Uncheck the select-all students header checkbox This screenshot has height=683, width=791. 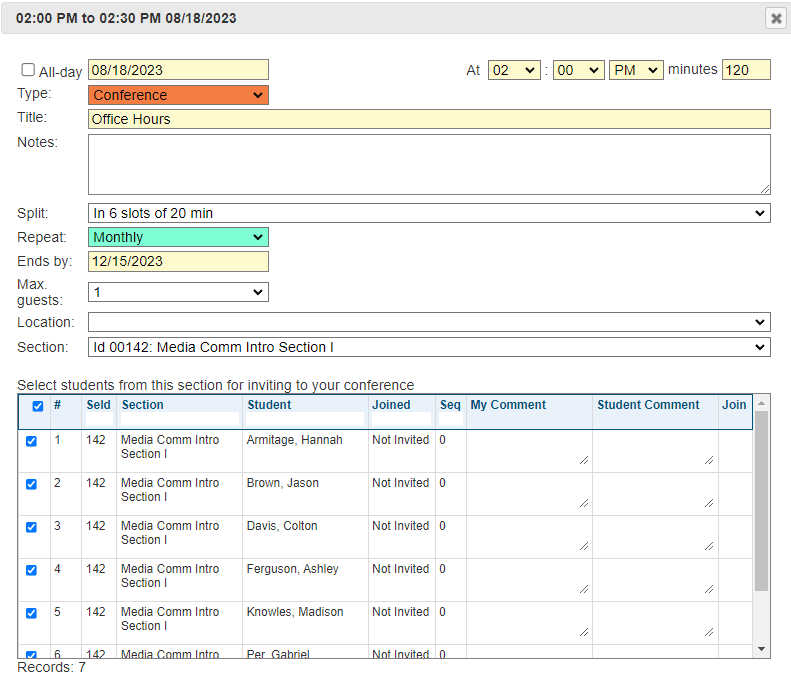coord(37,406)
